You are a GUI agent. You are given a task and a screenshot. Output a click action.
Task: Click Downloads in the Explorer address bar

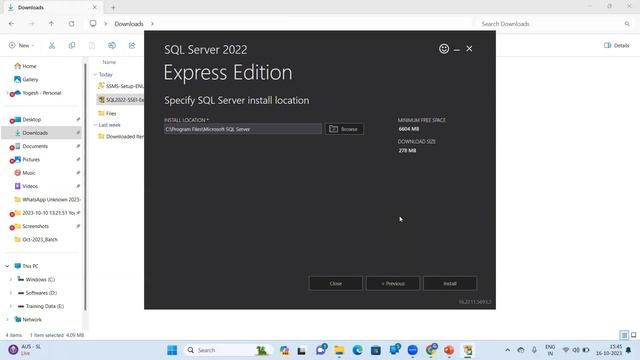click(x=129, y=24)
